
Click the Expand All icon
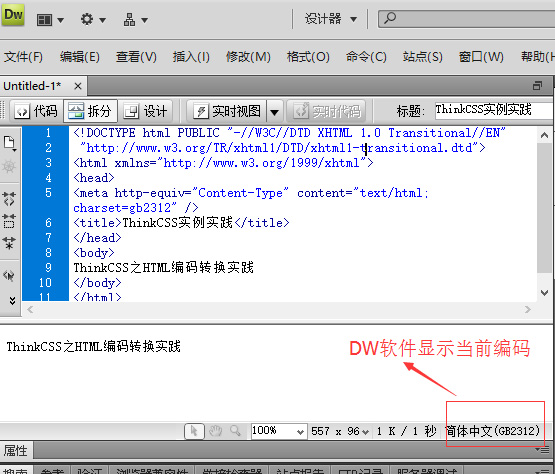[9, 243]
